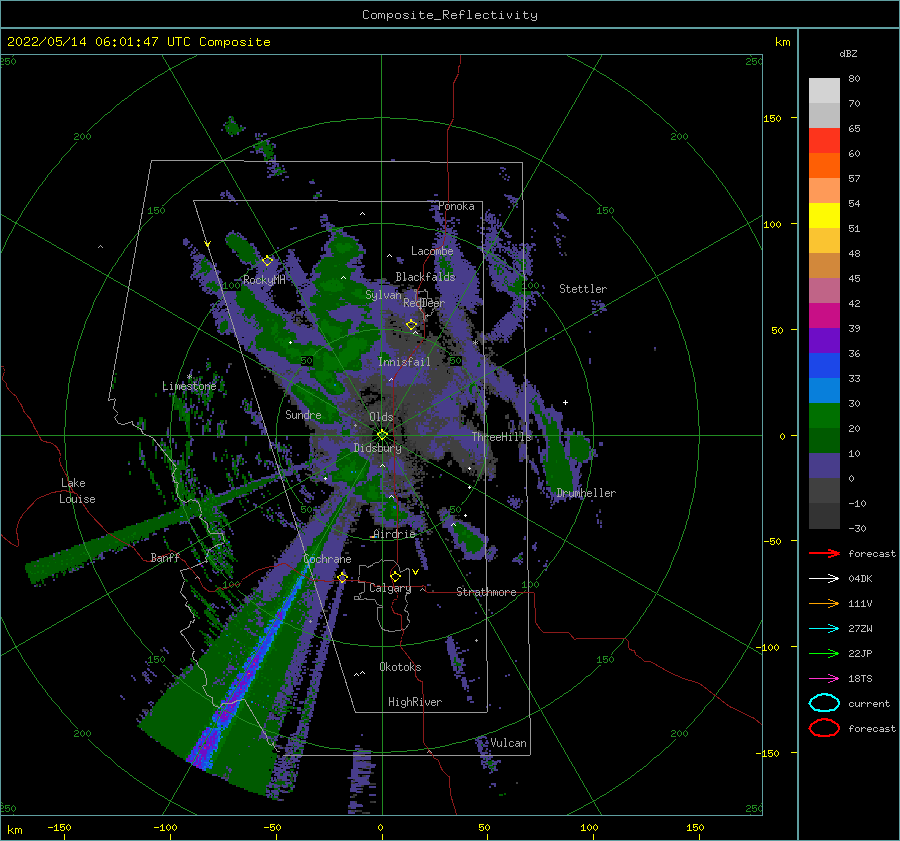Click the RedDeer city label

coord(424,303)
